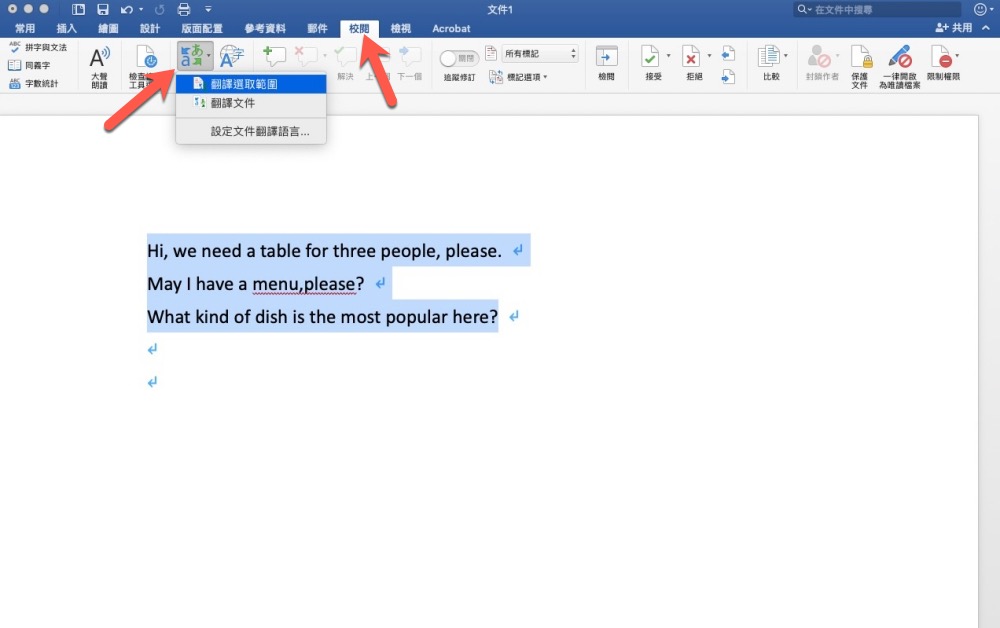Click the Save icon in title bar
This screenshot has width=1000, height=628.
[102, 9]
